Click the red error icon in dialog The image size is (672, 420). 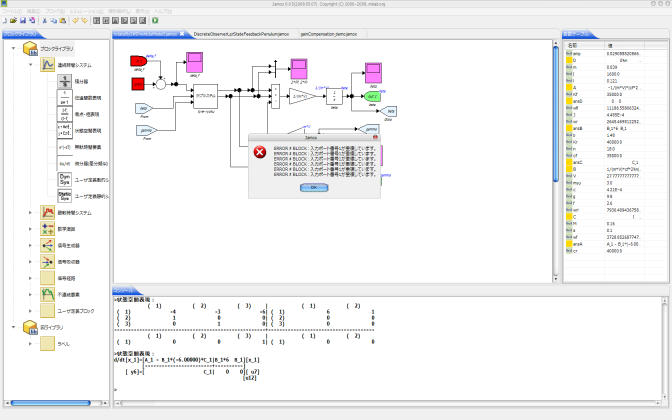pyautogui.click(x=260, y=153)
